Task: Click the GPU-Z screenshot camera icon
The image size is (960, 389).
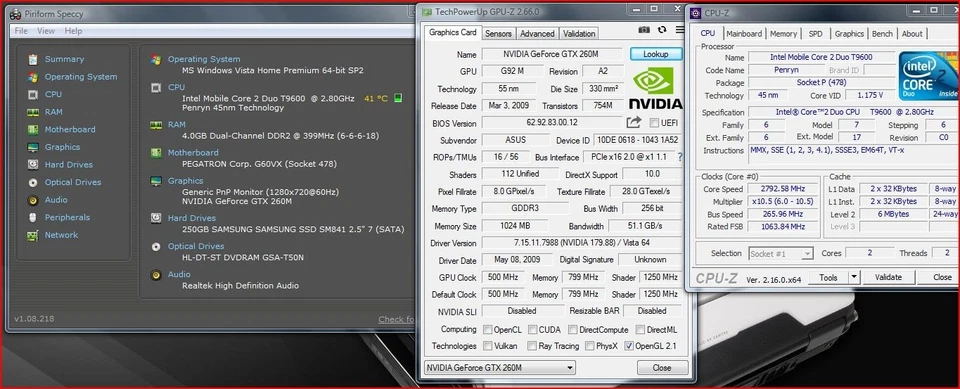Action: coord(644,29)
